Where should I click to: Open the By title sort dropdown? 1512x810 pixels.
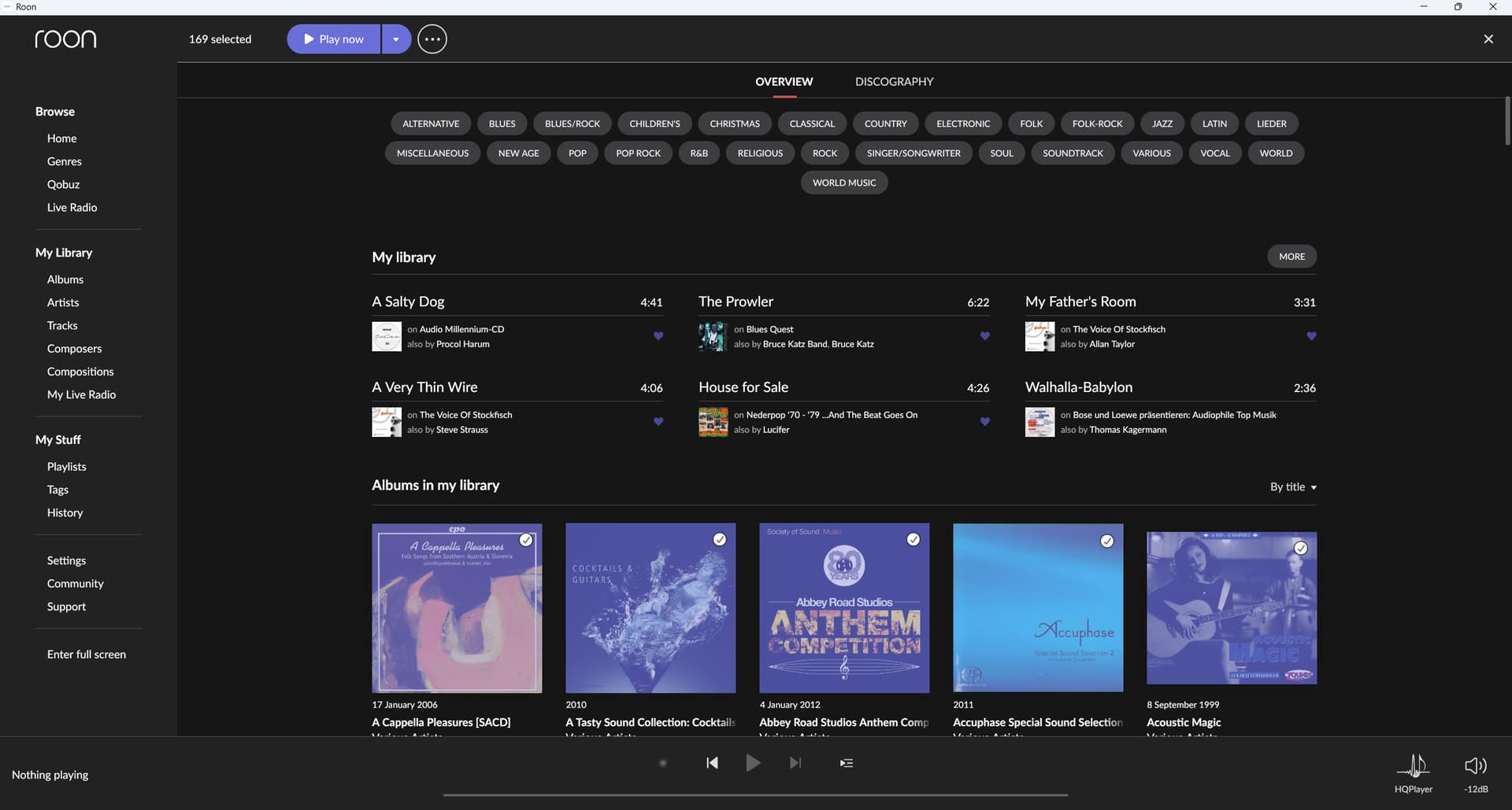pyautogui.click(x=1292, y=487)
